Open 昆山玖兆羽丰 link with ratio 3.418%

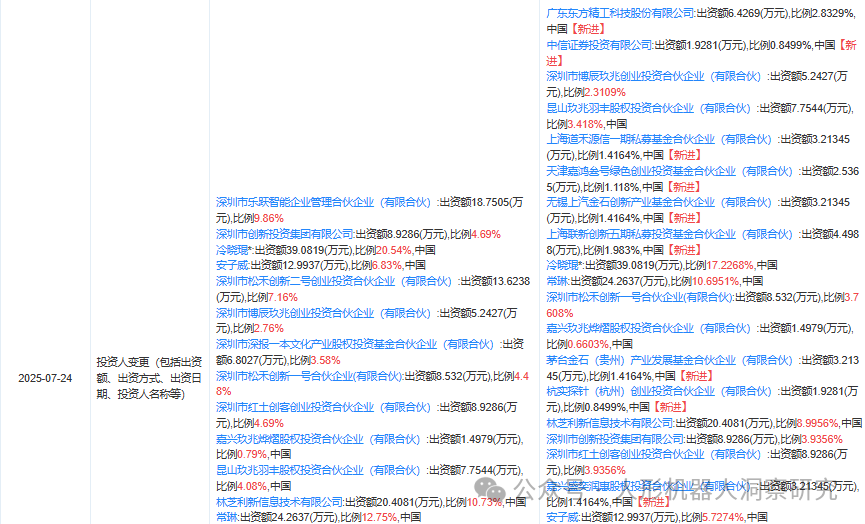coord(648,108)
